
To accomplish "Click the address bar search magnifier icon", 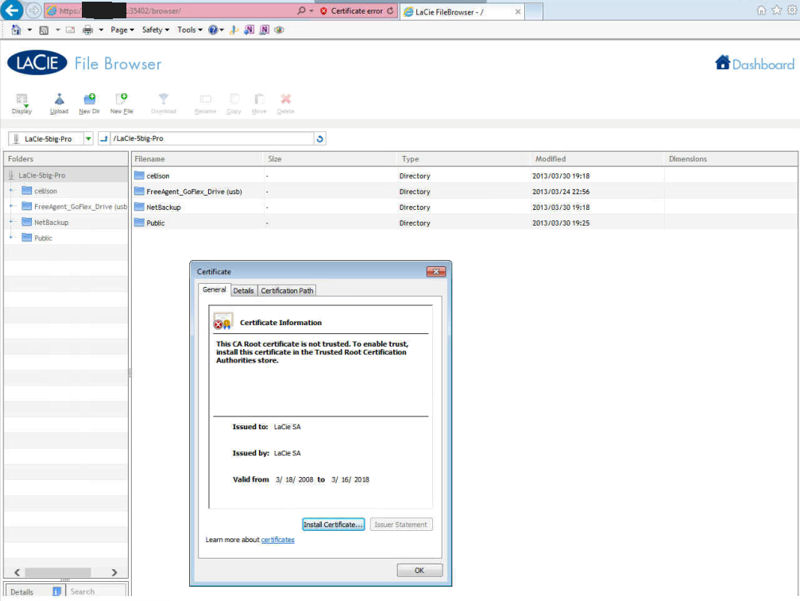I will tap(301, 10).
